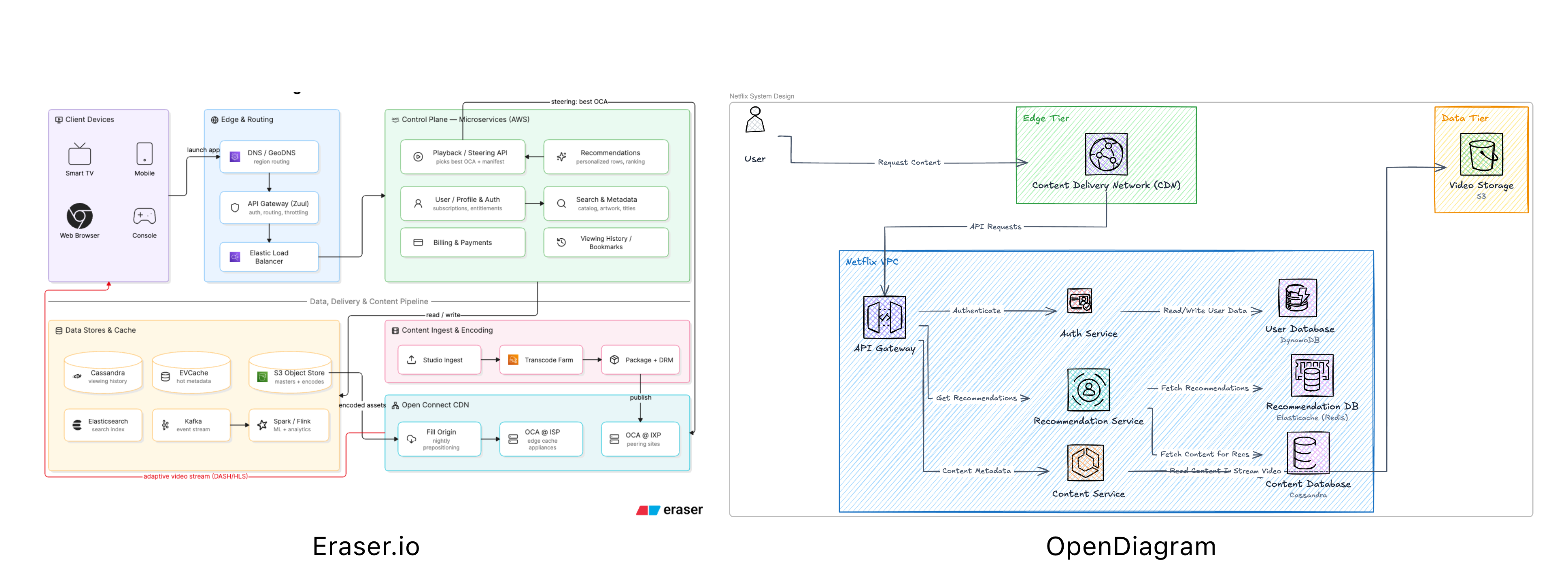
Task: Click the 'adaptive video stream (DASH/HLS)' label
Action: (195, 476)
